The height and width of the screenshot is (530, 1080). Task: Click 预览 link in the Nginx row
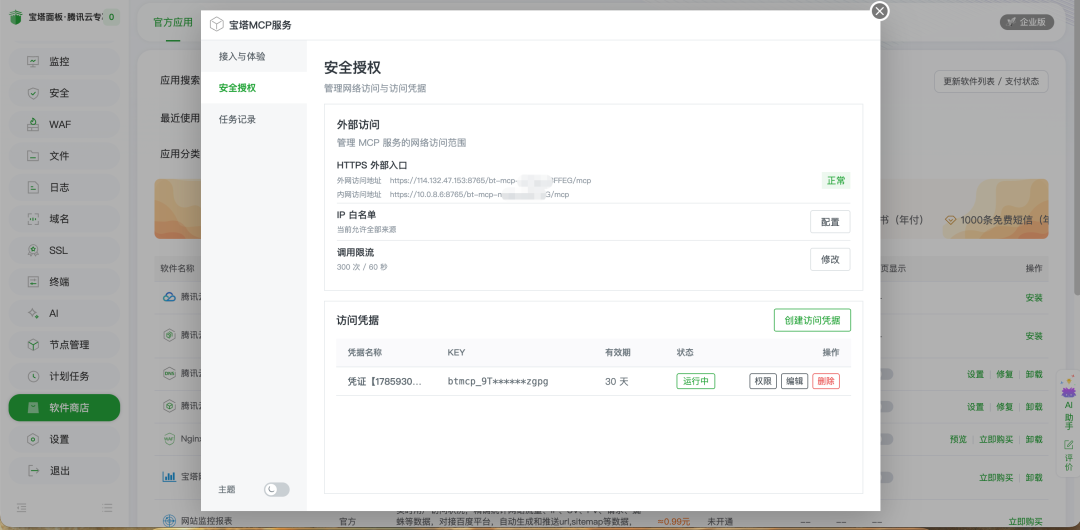(958, 439)
